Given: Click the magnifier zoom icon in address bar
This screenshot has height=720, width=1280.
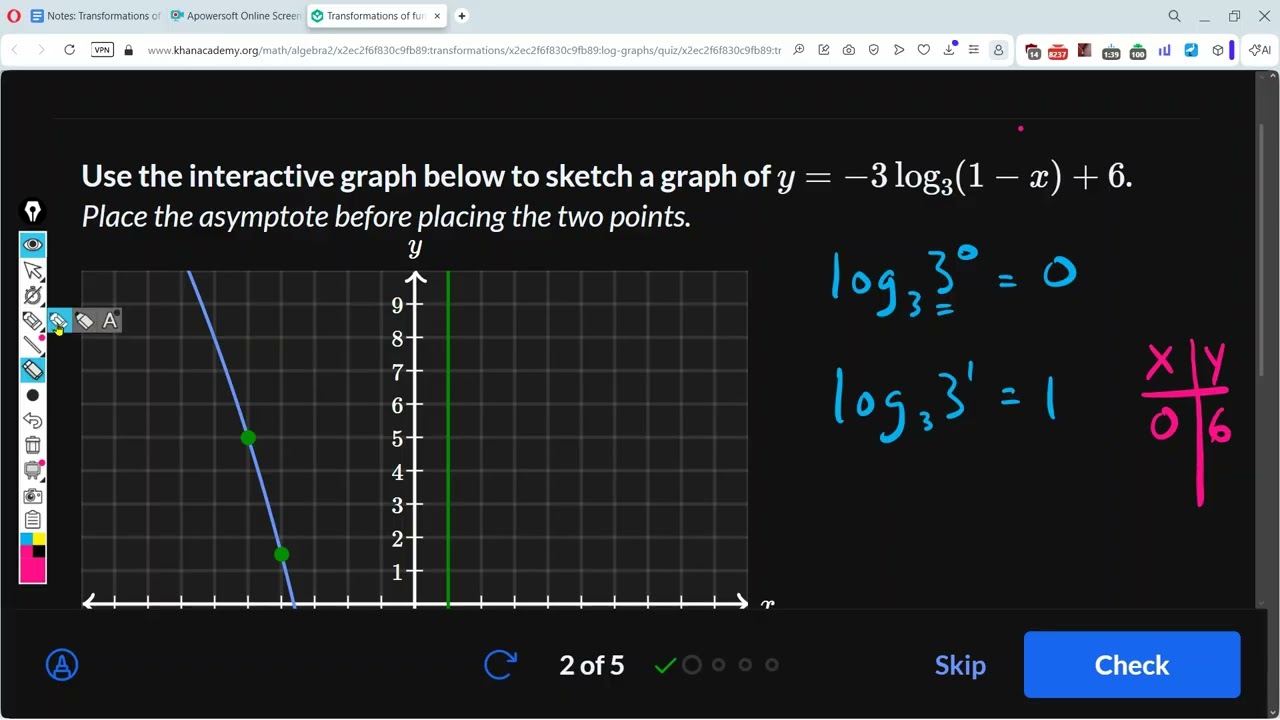Looking at the screenshot, I should pos(799,50).
